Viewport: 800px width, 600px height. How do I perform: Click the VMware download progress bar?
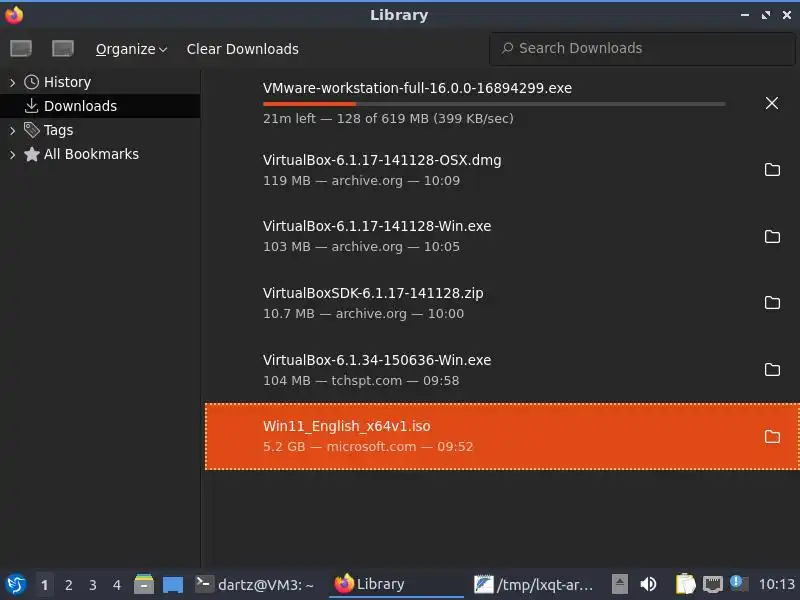point(494,104)
